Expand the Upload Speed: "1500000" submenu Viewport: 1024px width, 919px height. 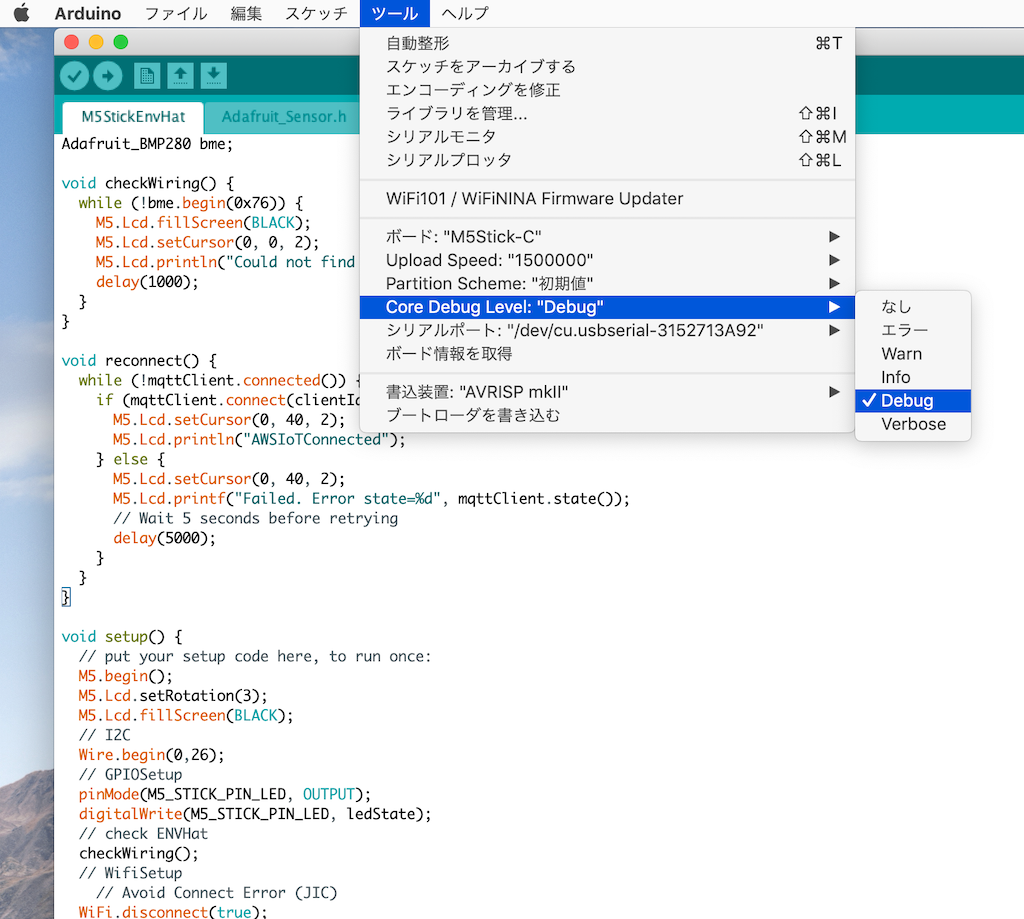click(607, 260)
